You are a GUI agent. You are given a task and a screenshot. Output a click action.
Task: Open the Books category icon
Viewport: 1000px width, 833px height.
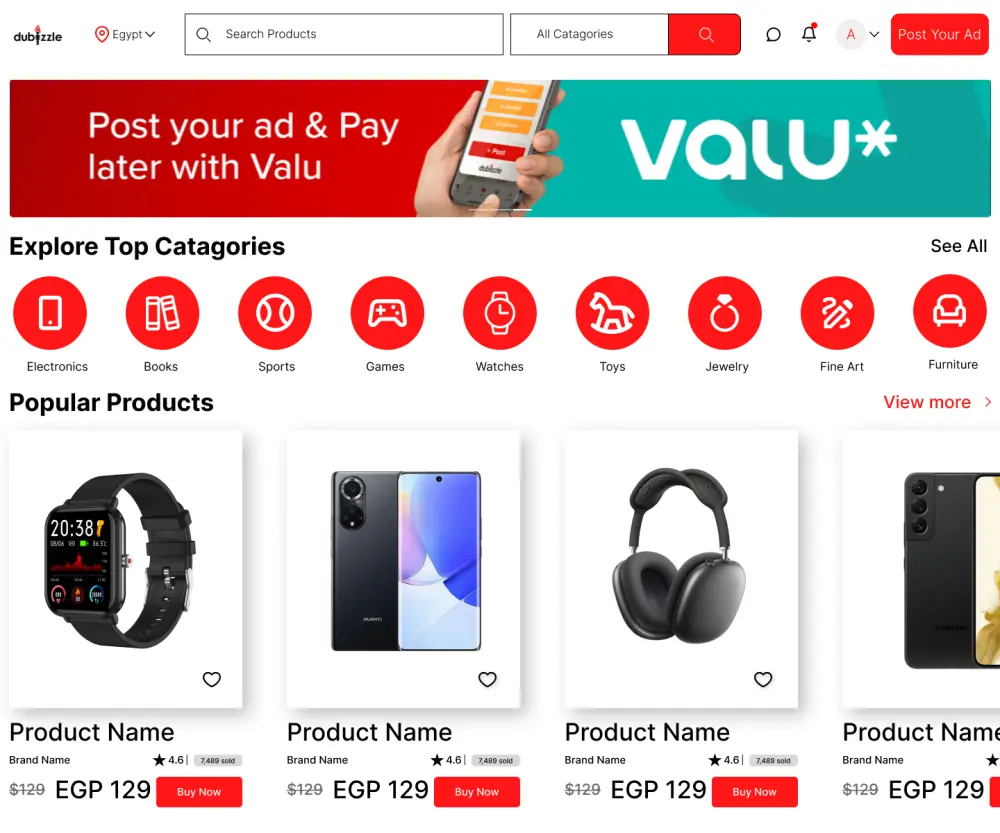coord(162,313)
